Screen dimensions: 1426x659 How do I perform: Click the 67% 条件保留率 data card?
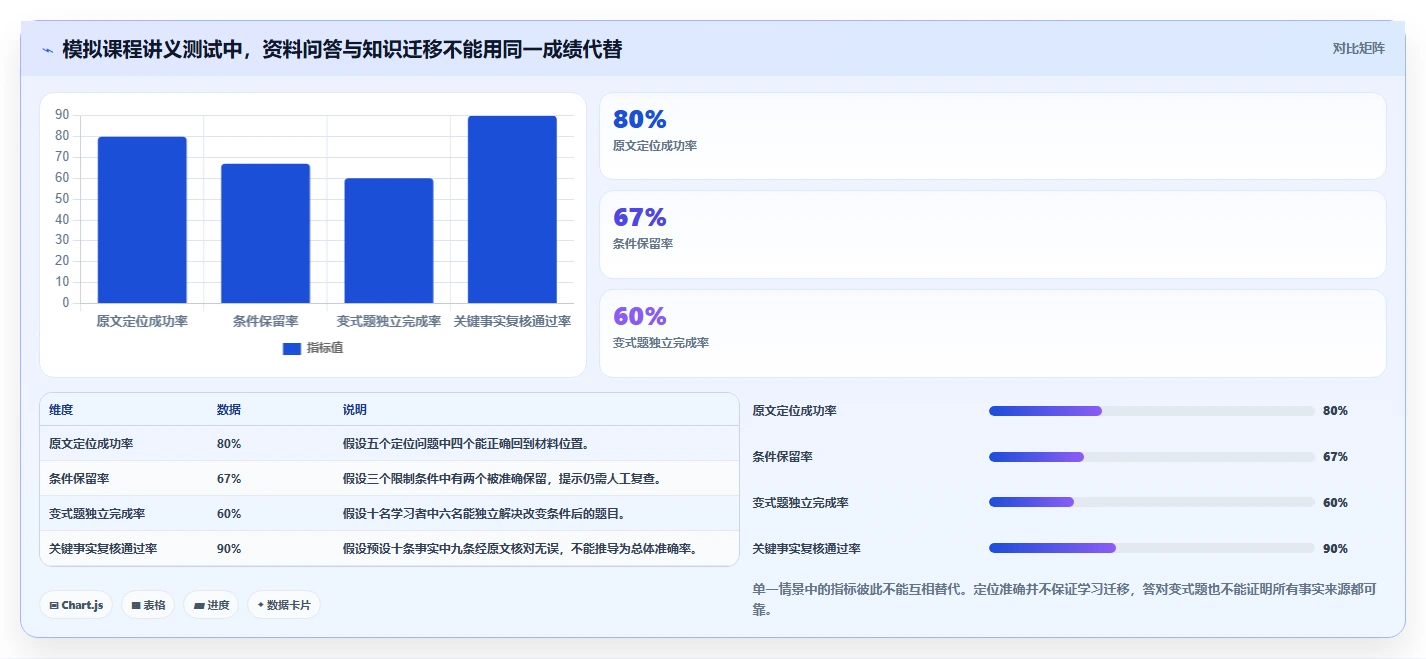pyautogui.click(x=992, y=234)
